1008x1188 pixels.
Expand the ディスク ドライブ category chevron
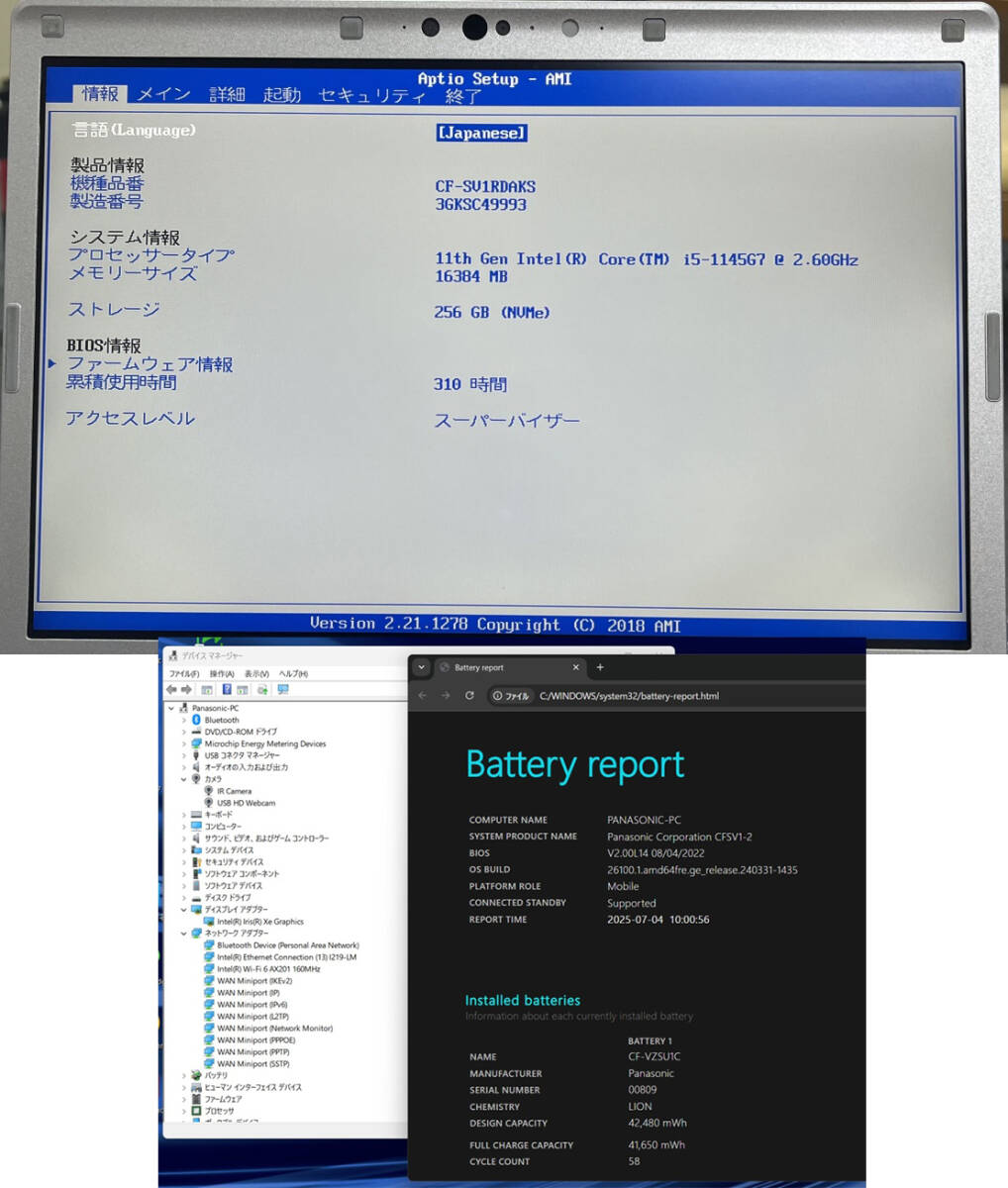[184, 898]
